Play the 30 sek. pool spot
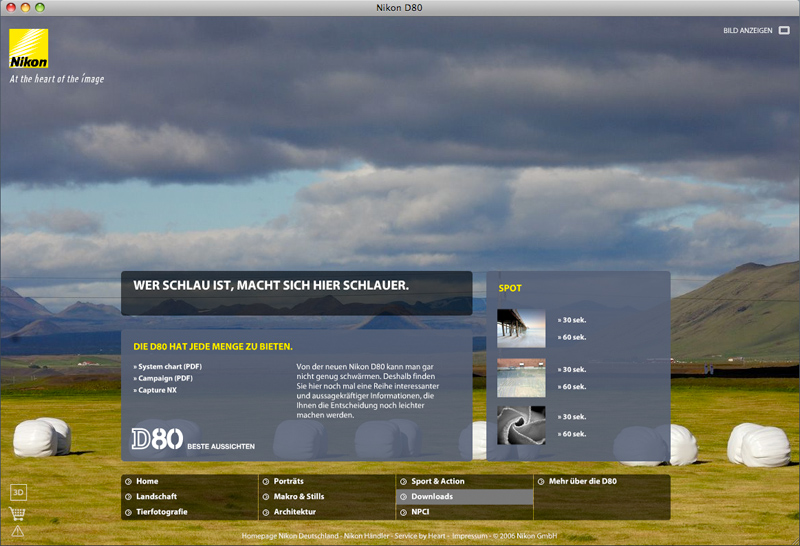Screen dimensions: 800x546 pos(572,369)
